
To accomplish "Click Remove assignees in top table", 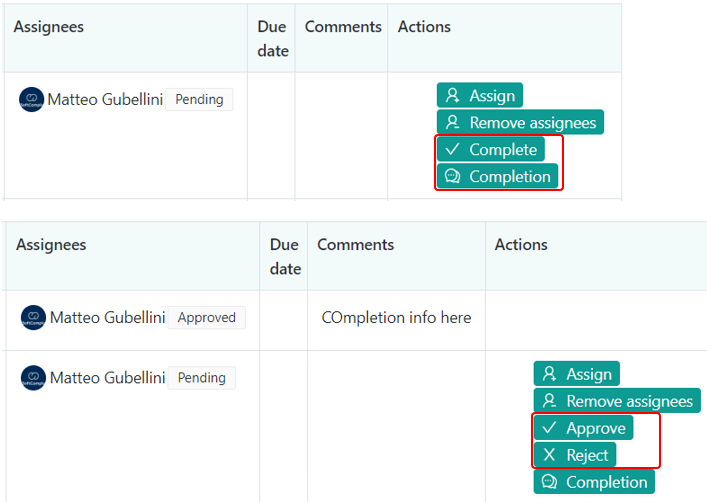I will 520,123.
